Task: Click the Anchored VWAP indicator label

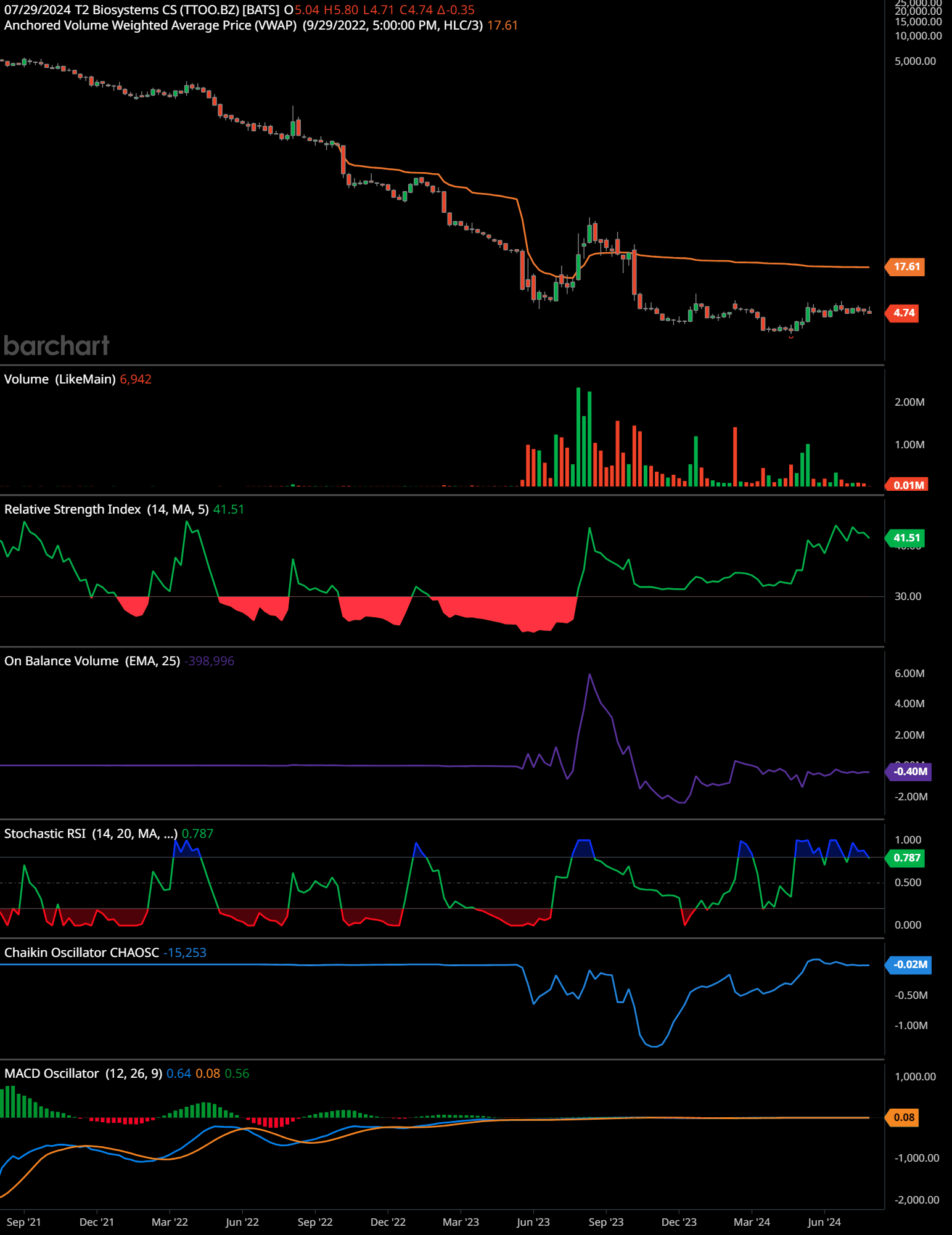Action: click(x=244, y=25)
